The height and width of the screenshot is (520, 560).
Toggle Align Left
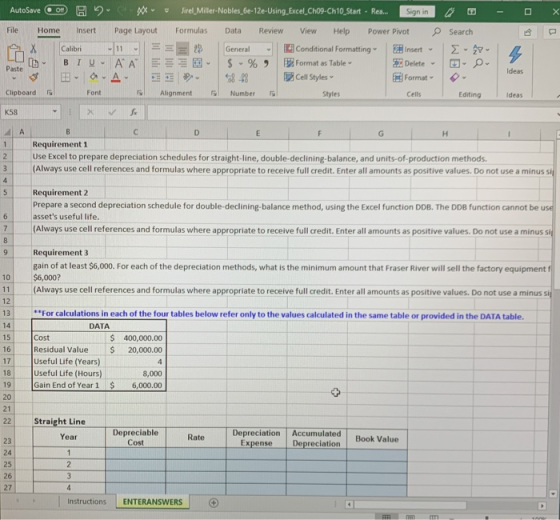pyautogui.click(x=156, y=63)
